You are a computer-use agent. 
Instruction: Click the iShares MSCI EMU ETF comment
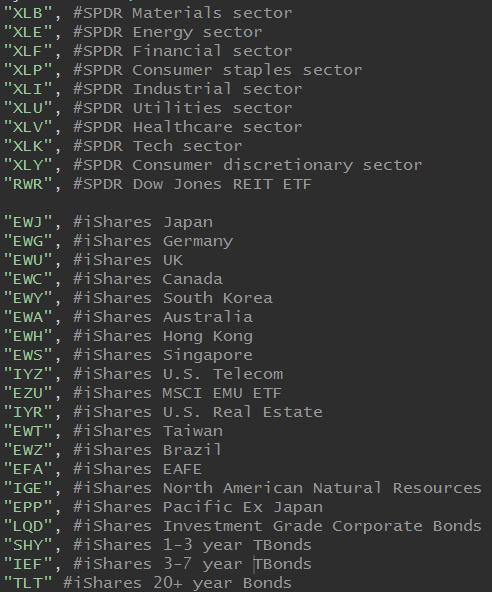pyautogui.click(x=178, y=393)
